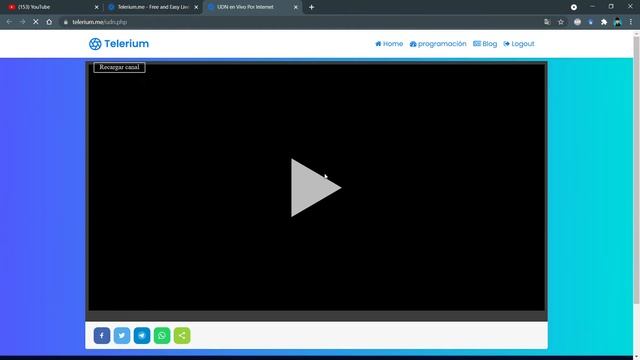640x360 pixels.
Task: Open the programación nav link
Action: coord(438,44)
